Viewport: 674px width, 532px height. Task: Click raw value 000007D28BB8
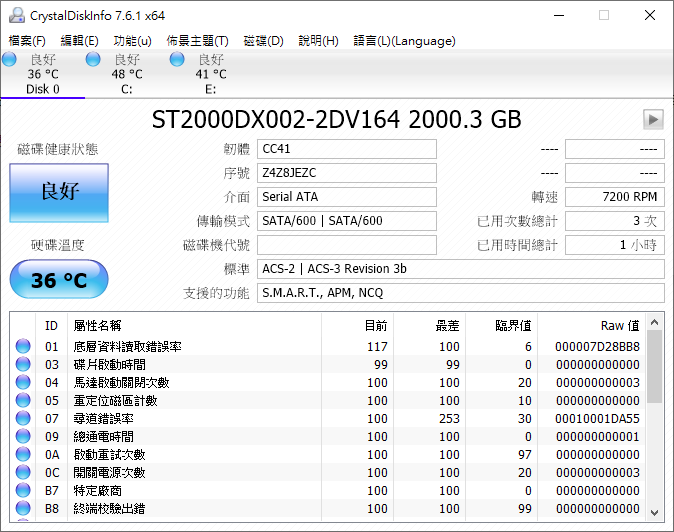point(597,346)
